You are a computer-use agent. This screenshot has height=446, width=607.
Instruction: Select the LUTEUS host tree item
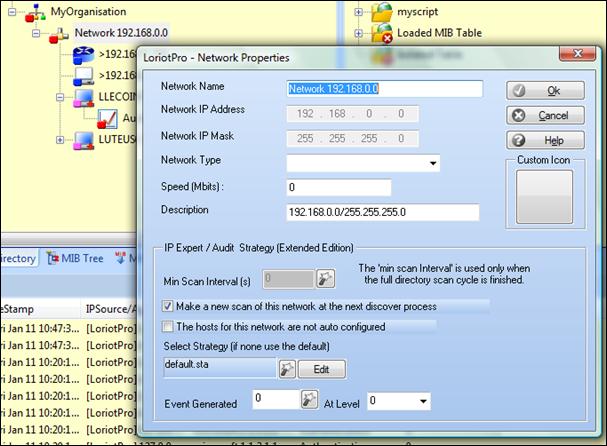click(117, 139)
